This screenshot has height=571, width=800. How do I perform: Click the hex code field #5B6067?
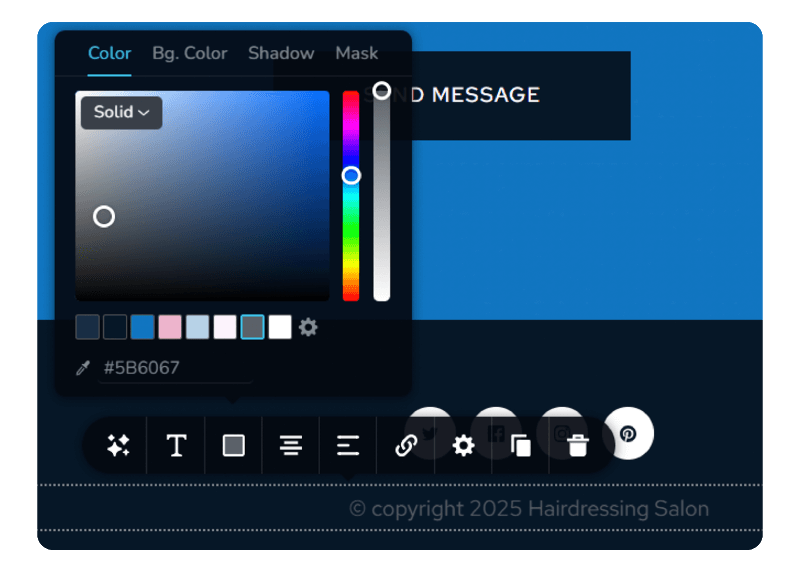175,368
